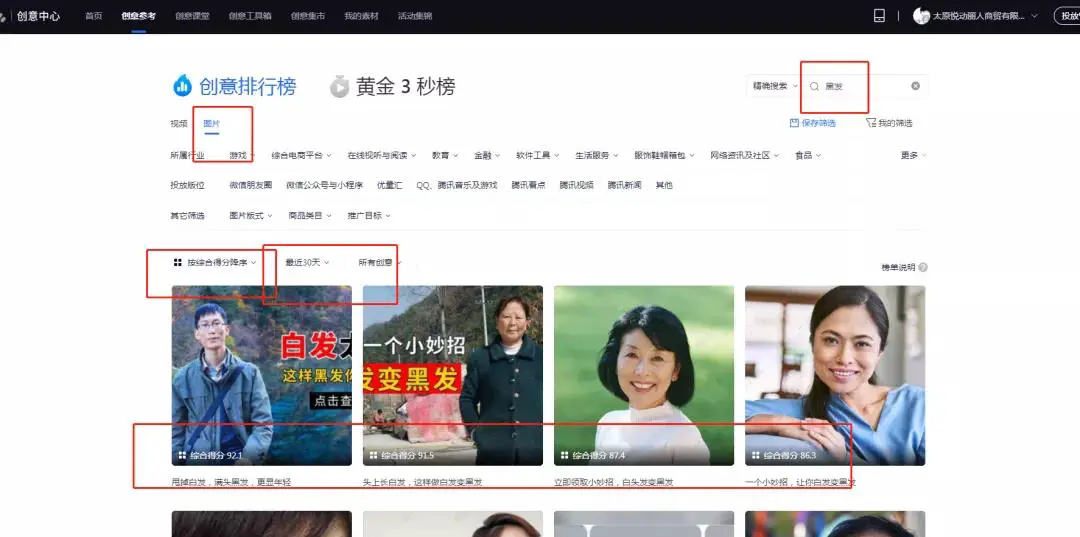Click the 黄金3秒榜 stopwatch icon
The image size is (1080, 537).
[340, 87]
